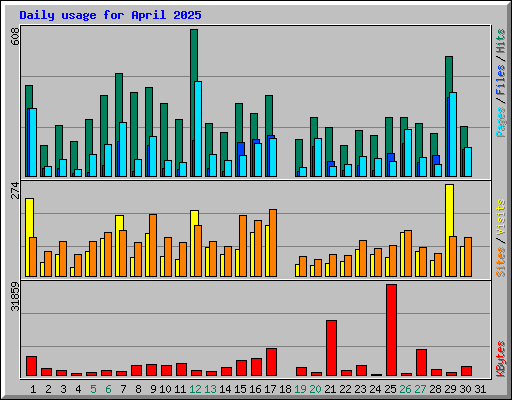Click day label 3 on the x-axis
Viewport: 512px width, 400px height.
[63, 389]
